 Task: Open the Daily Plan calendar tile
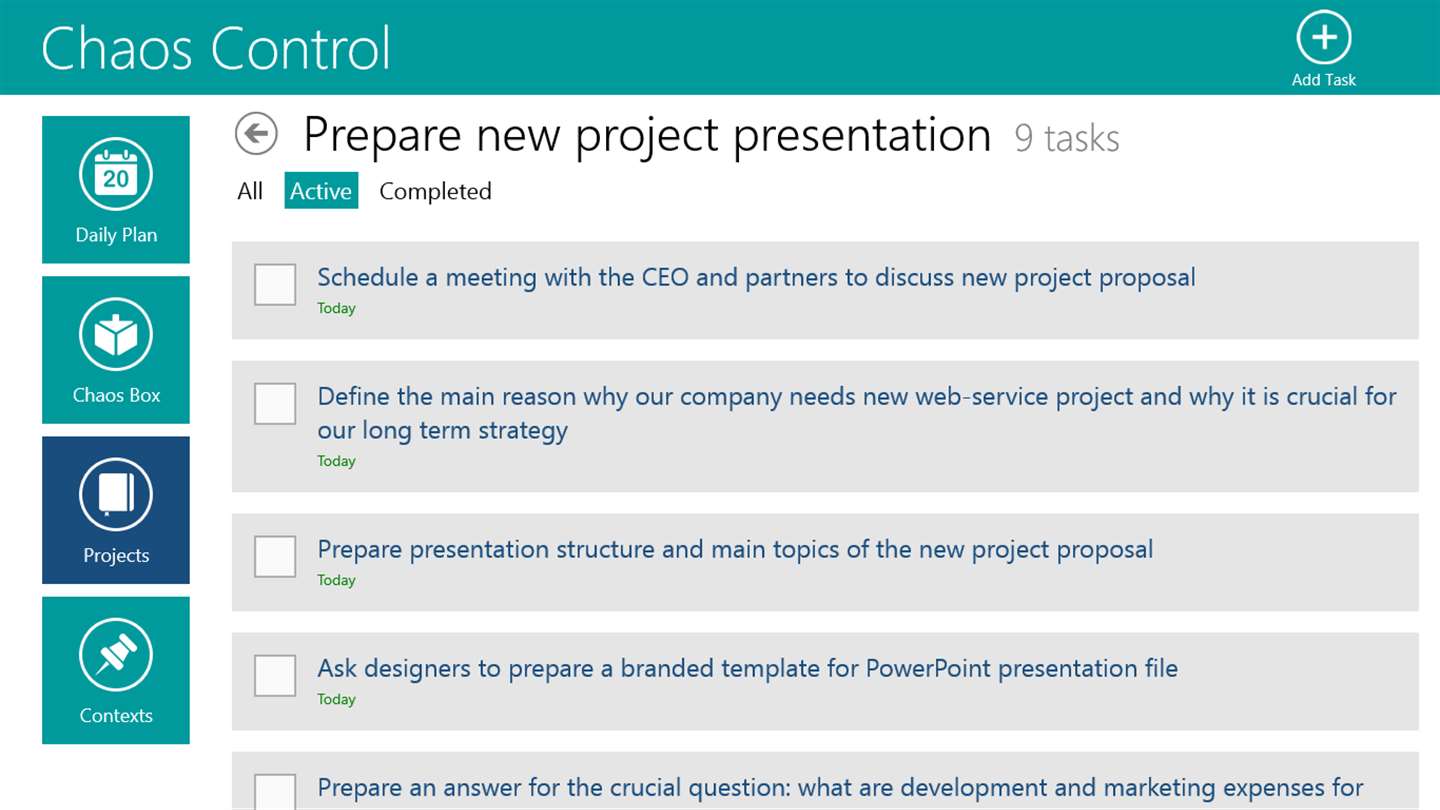116,190
